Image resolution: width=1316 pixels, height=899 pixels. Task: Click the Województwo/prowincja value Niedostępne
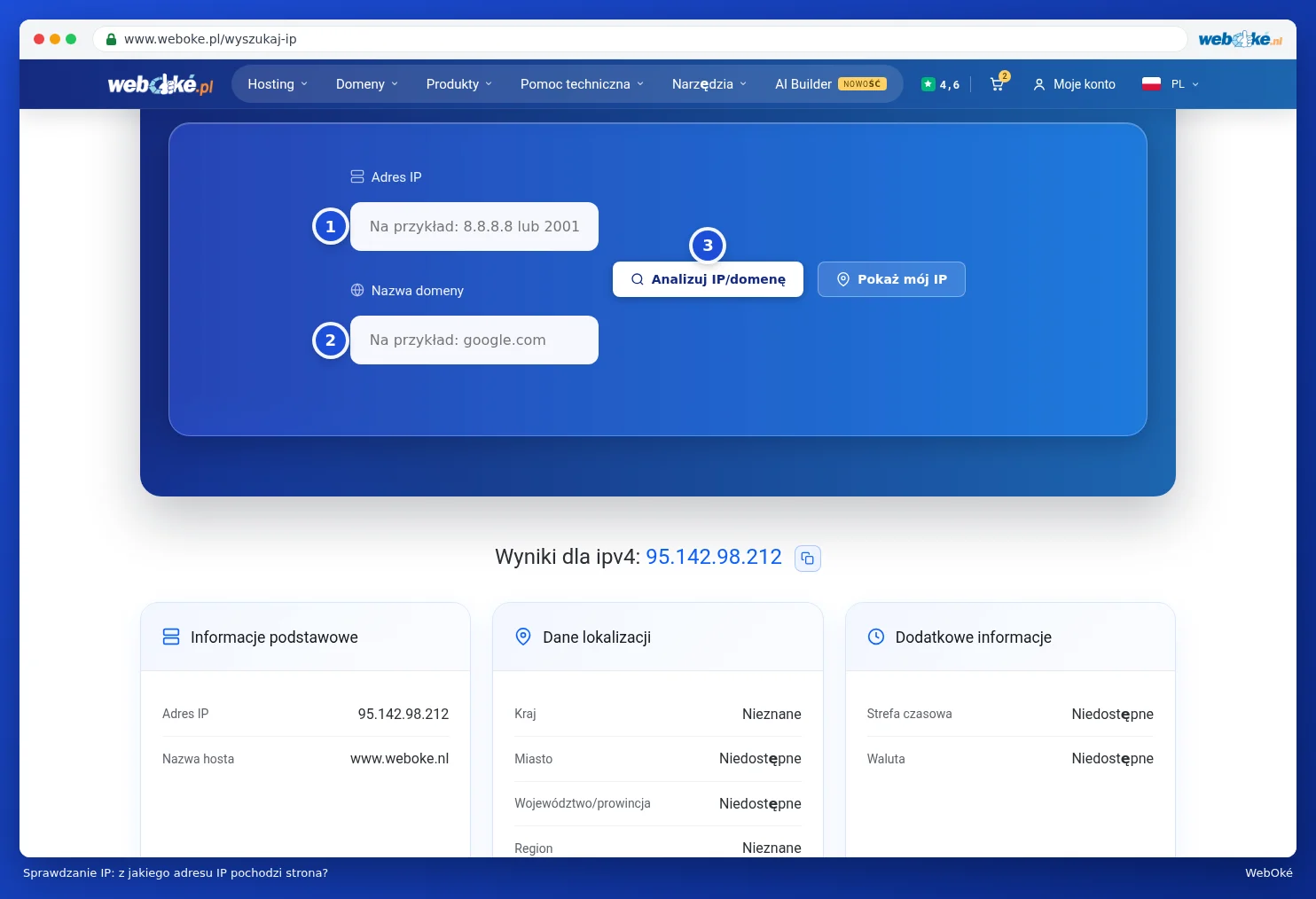coord(760,804)
